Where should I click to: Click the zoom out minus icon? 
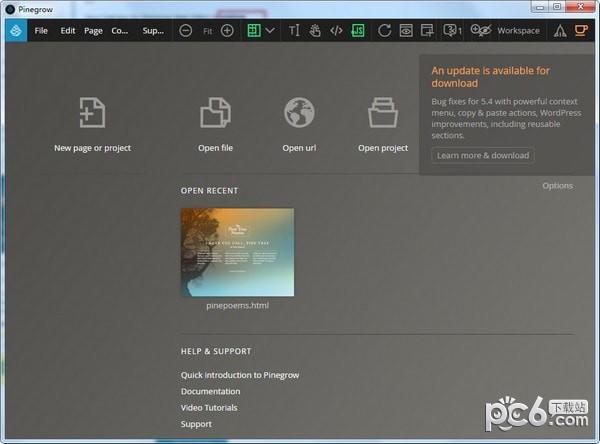[x=186, y=30]
